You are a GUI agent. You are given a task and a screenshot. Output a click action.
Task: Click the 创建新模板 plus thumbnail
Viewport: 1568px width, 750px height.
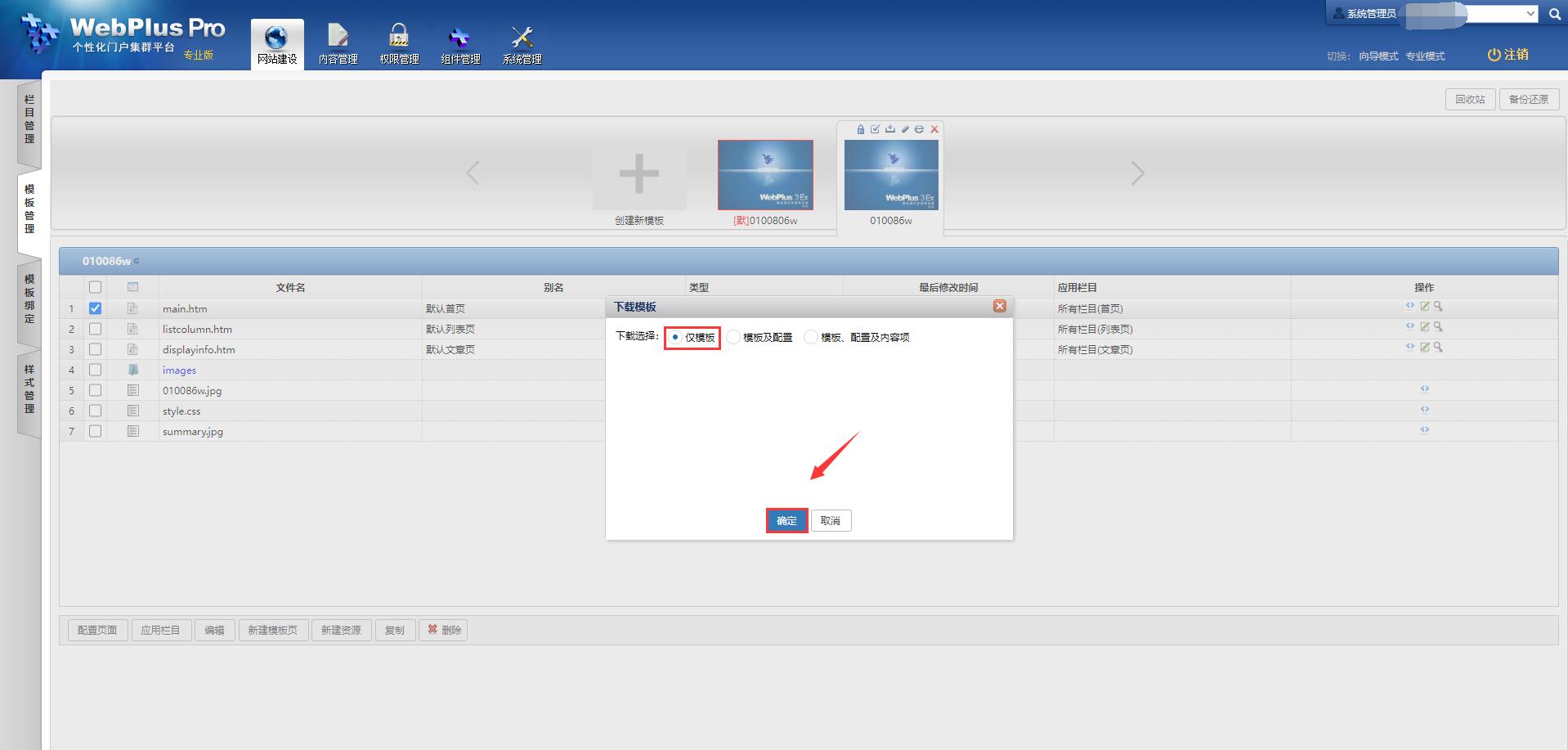coord(639,174)
